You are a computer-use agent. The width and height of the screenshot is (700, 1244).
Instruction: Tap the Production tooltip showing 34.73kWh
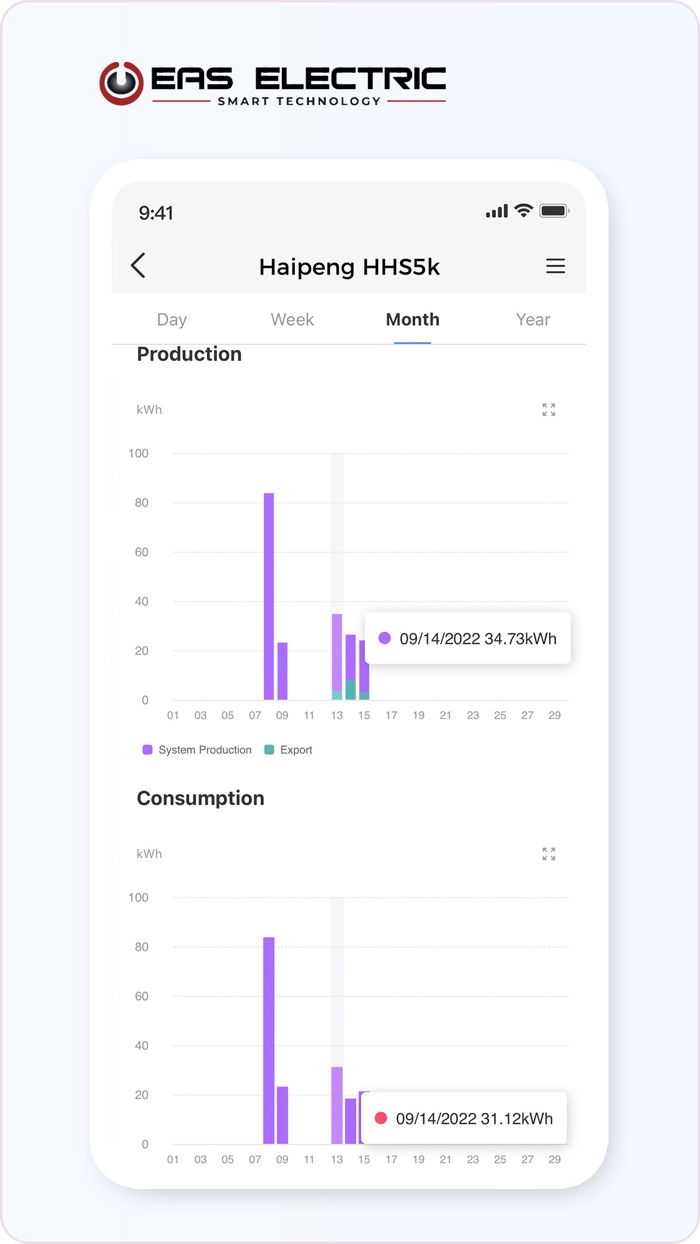point(467,638)
